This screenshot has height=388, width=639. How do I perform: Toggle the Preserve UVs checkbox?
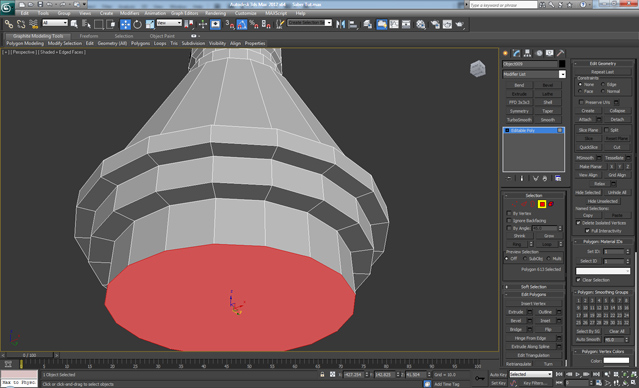pos(581,102)
